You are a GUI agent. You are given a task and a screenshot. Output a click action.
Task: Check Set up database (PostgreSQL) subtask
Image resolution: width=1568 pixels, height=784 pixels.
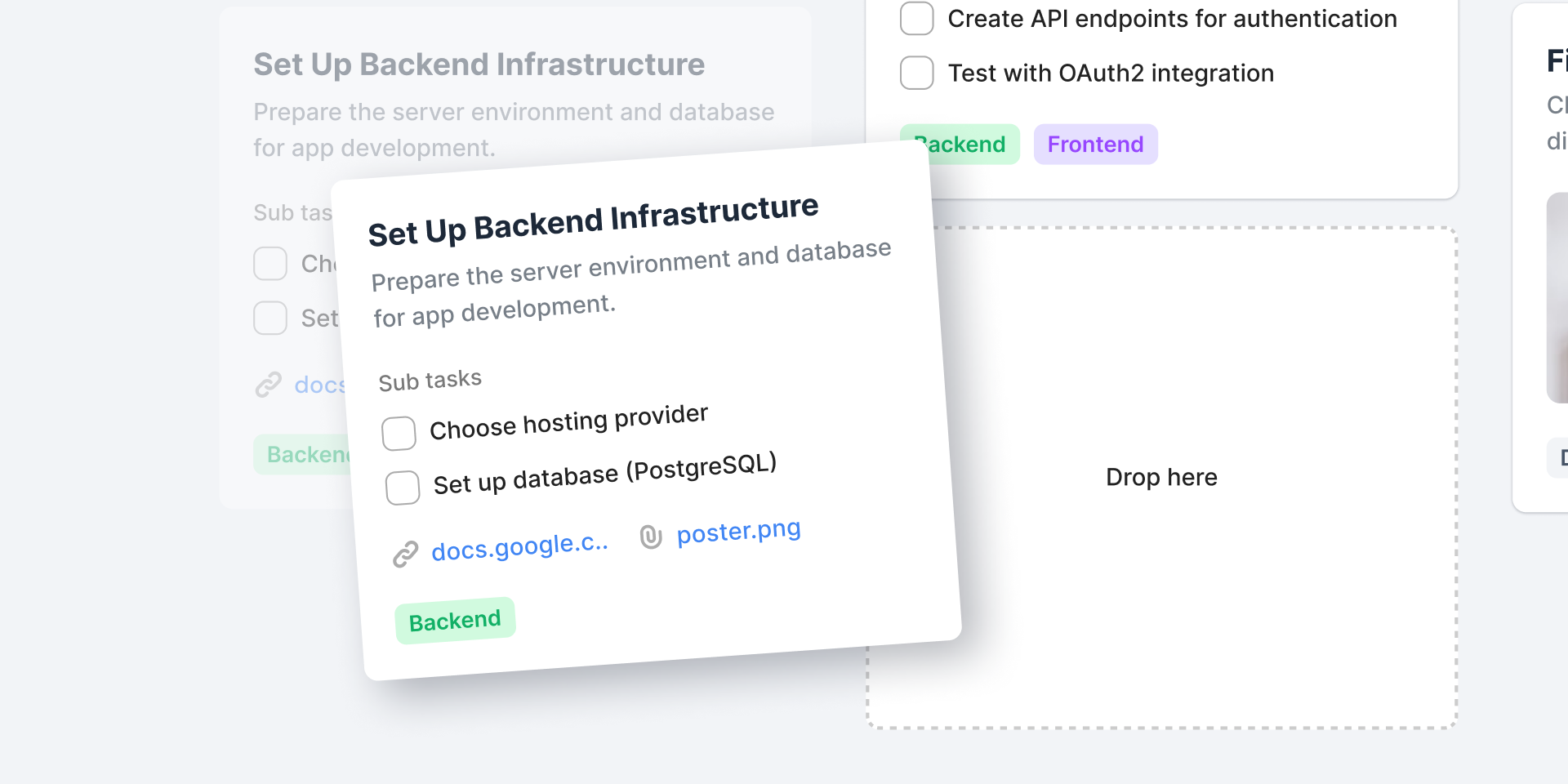click(x=402, y=487)
